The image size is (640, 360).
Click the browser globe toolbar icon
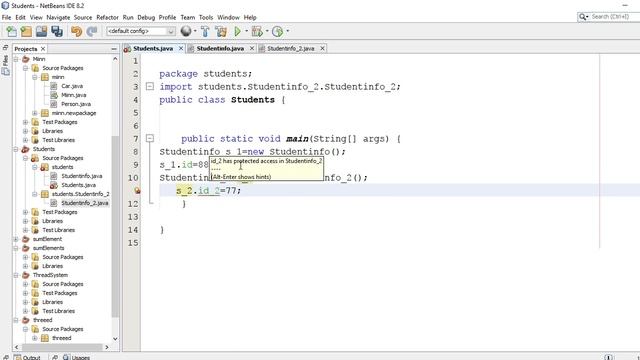click(186, 31)
